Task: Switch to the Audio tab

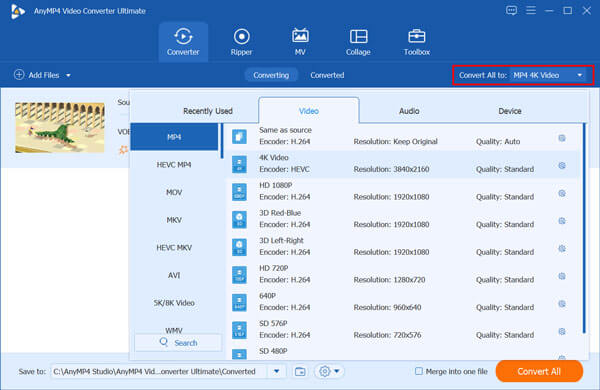Action: pyautogui.click(x=409, y=111)
